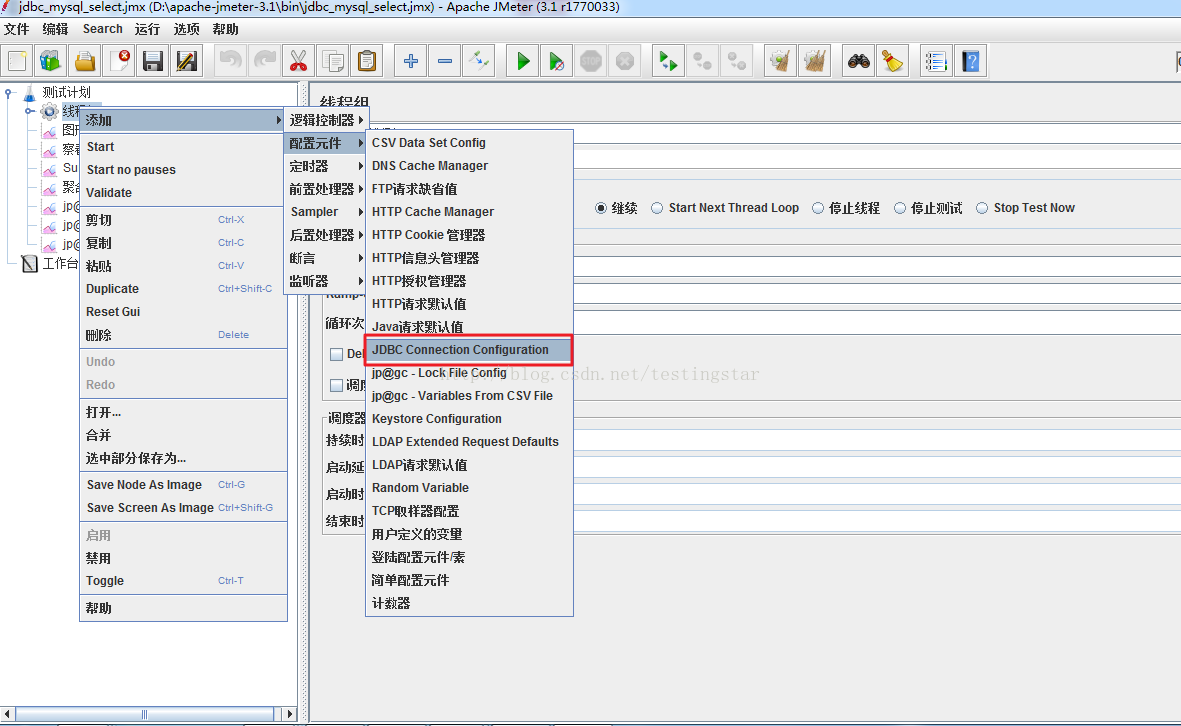The width and height of the screenshot is (1181, 726).
Task: Click the Search binoculars icon
Action: point(859,61)
